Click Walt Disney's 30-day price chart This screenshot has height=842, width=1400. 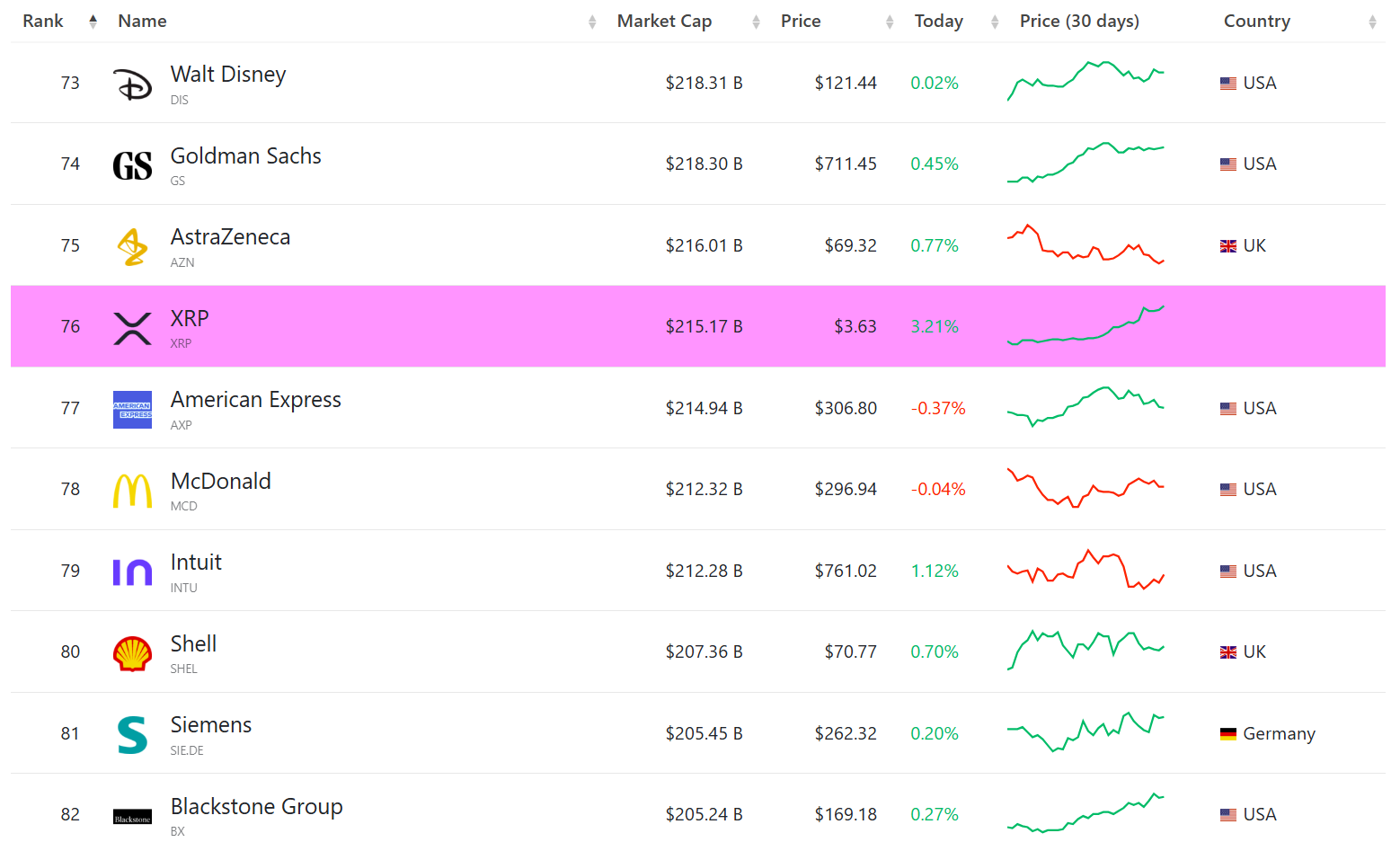pos(1085,81)
